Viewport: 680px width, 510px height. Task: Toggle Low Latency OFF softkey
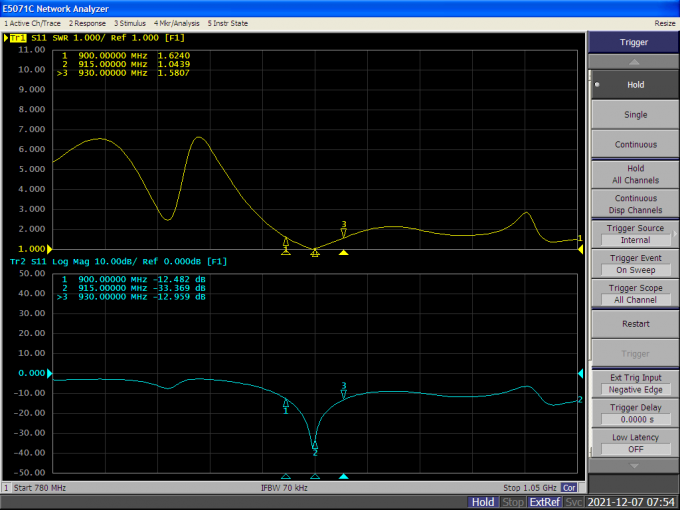(635, 443)
